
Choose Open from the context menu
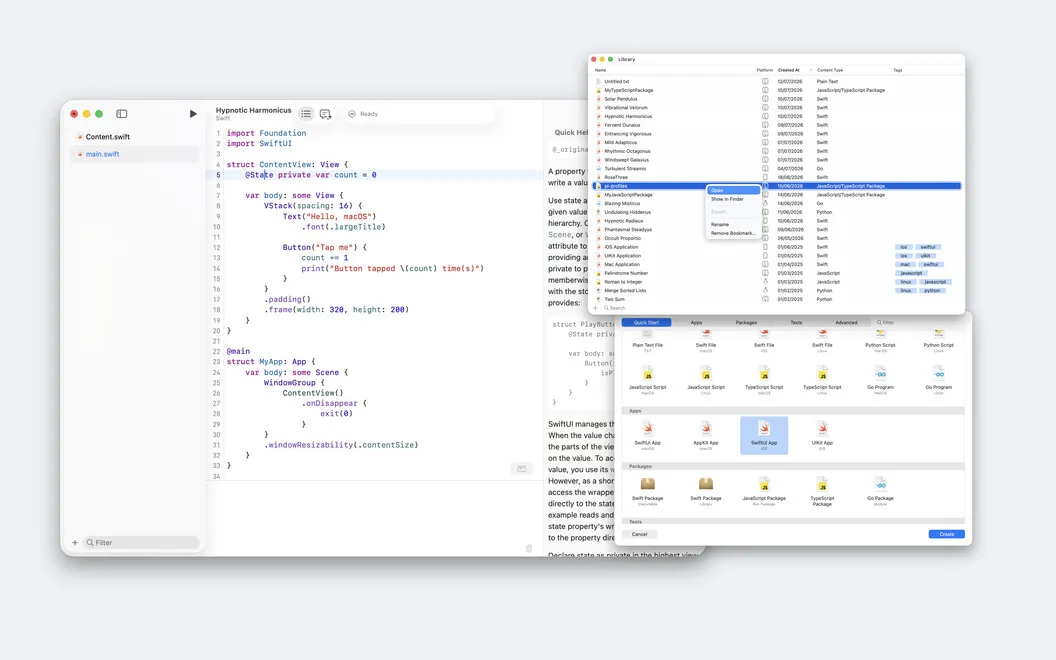[733, 191]
